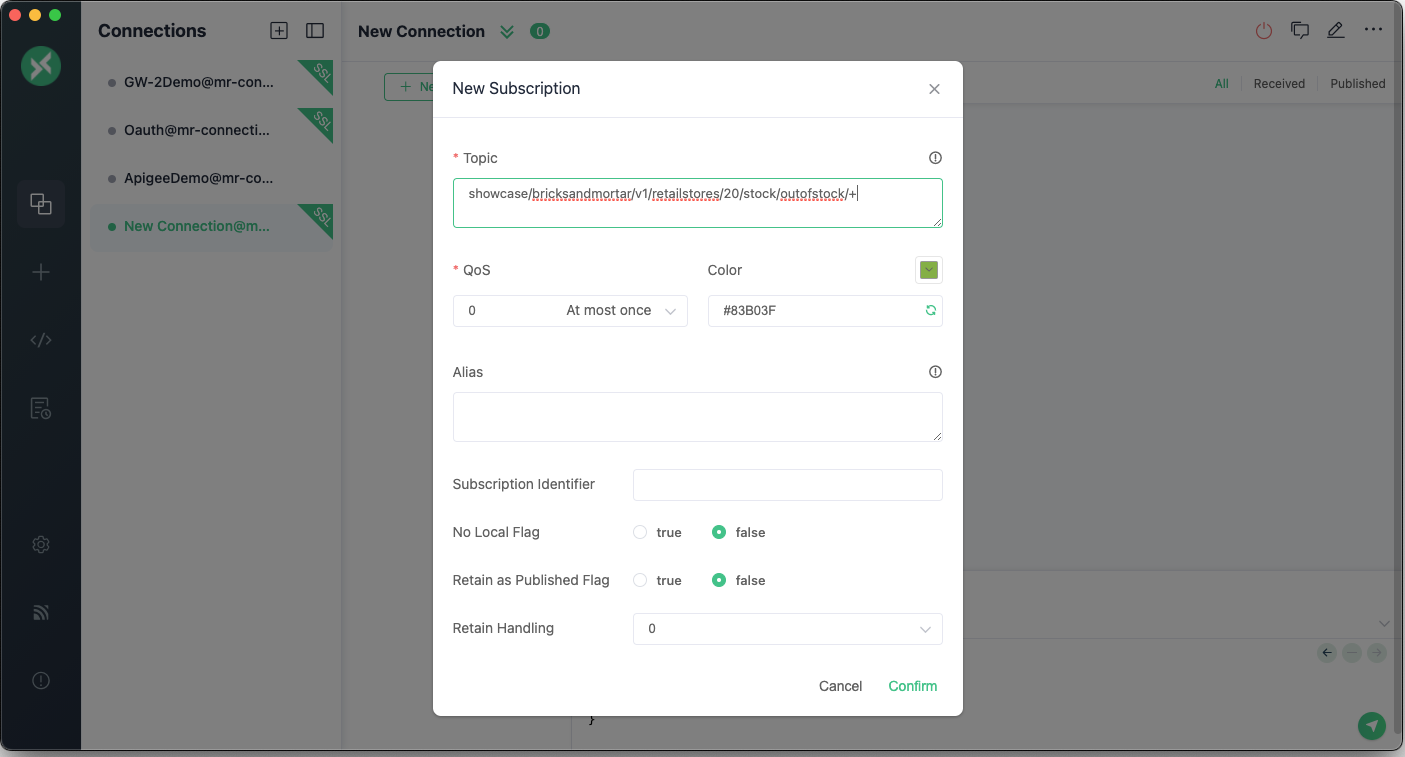Refresh random color for subscription

point(930,311)
